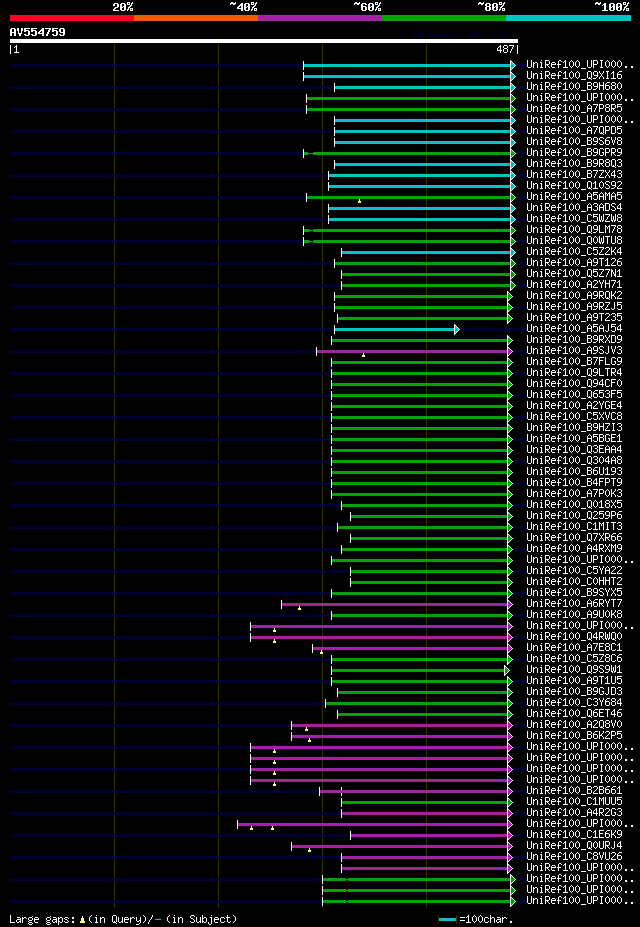This screenshot has width=640, height=927.
Task: Select the UniRef100_A9RQK2 label
Action: click(574, 295)
